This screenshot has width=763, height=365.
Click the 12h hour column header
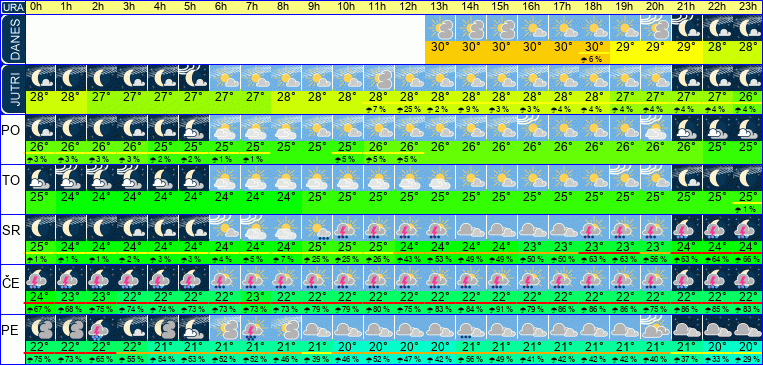coord(409,7)
